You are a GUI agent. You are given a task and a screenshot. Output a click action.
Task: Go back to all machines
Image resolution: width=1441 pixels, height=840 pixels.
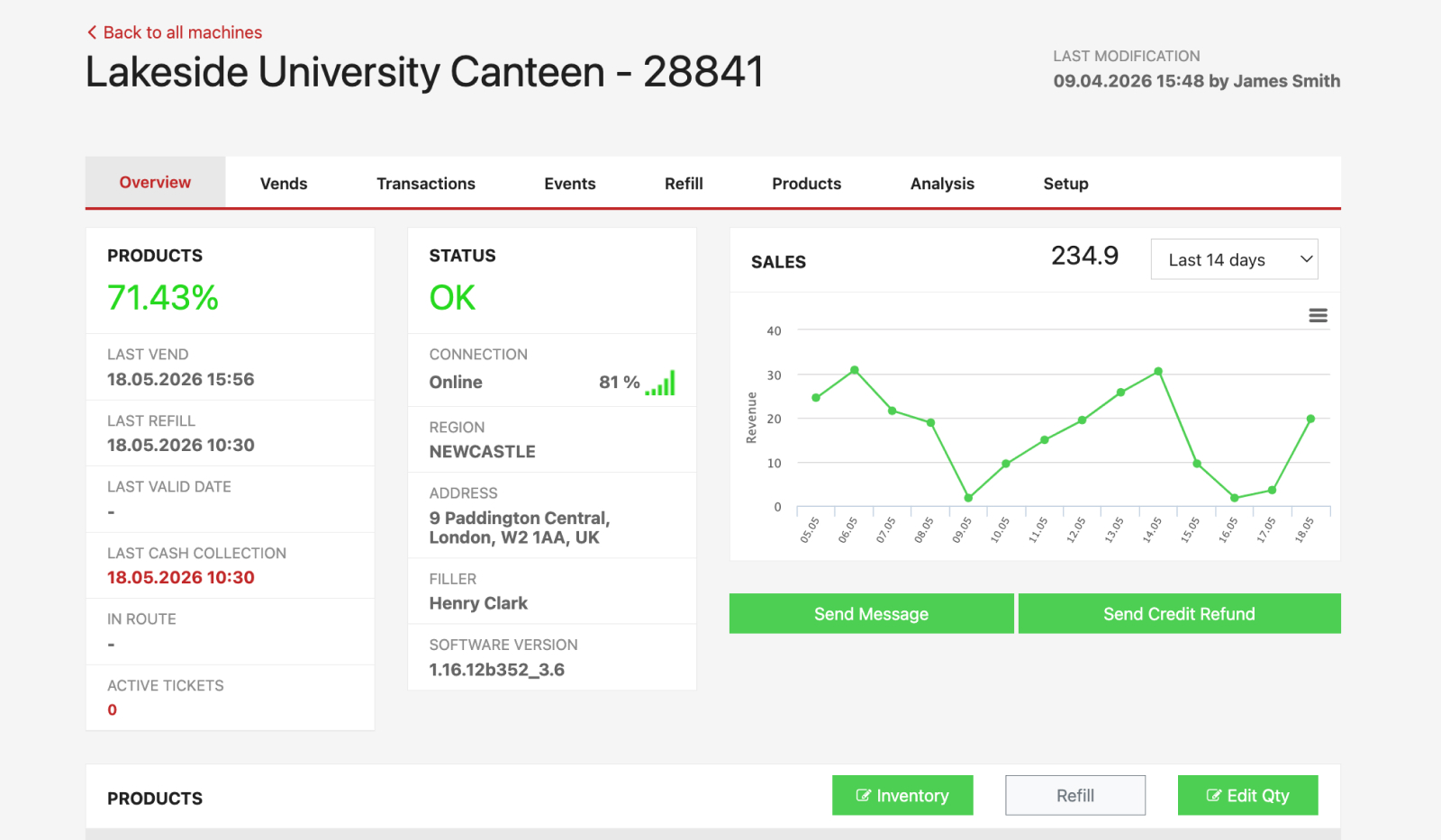174,32
